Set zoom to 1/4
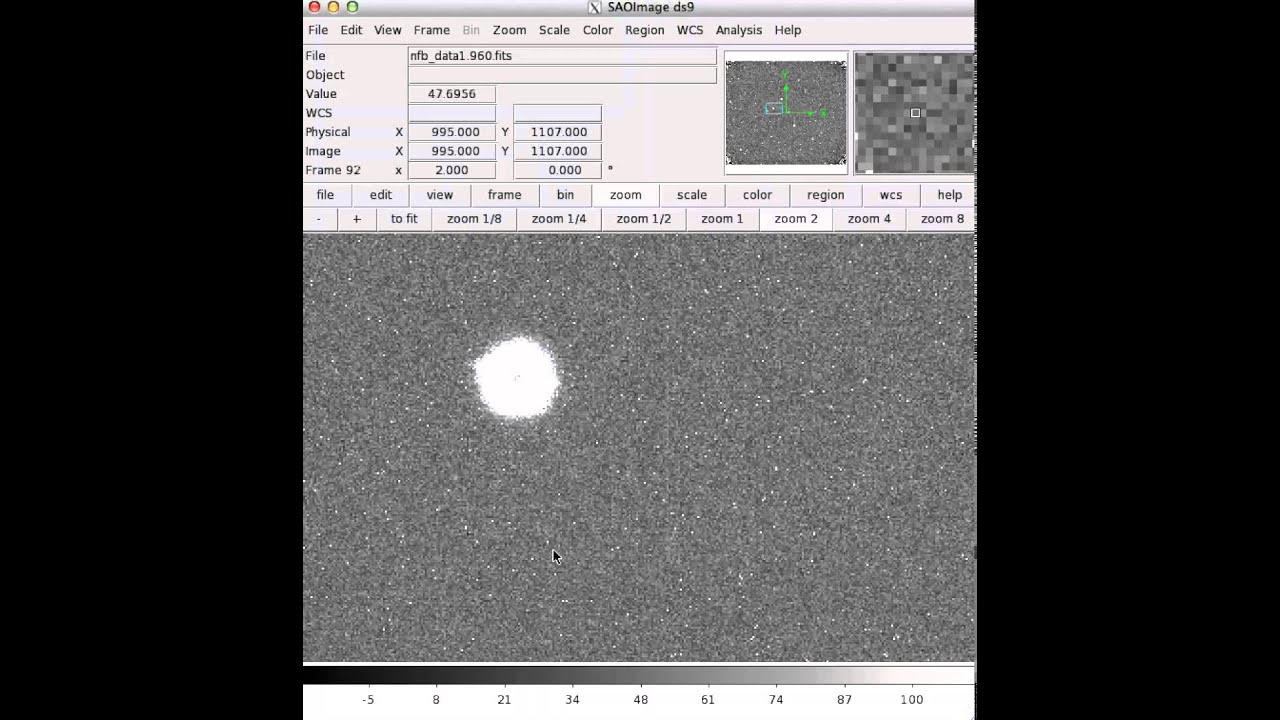This screenshot has width=1280, height=720. (x=559, y=219)
